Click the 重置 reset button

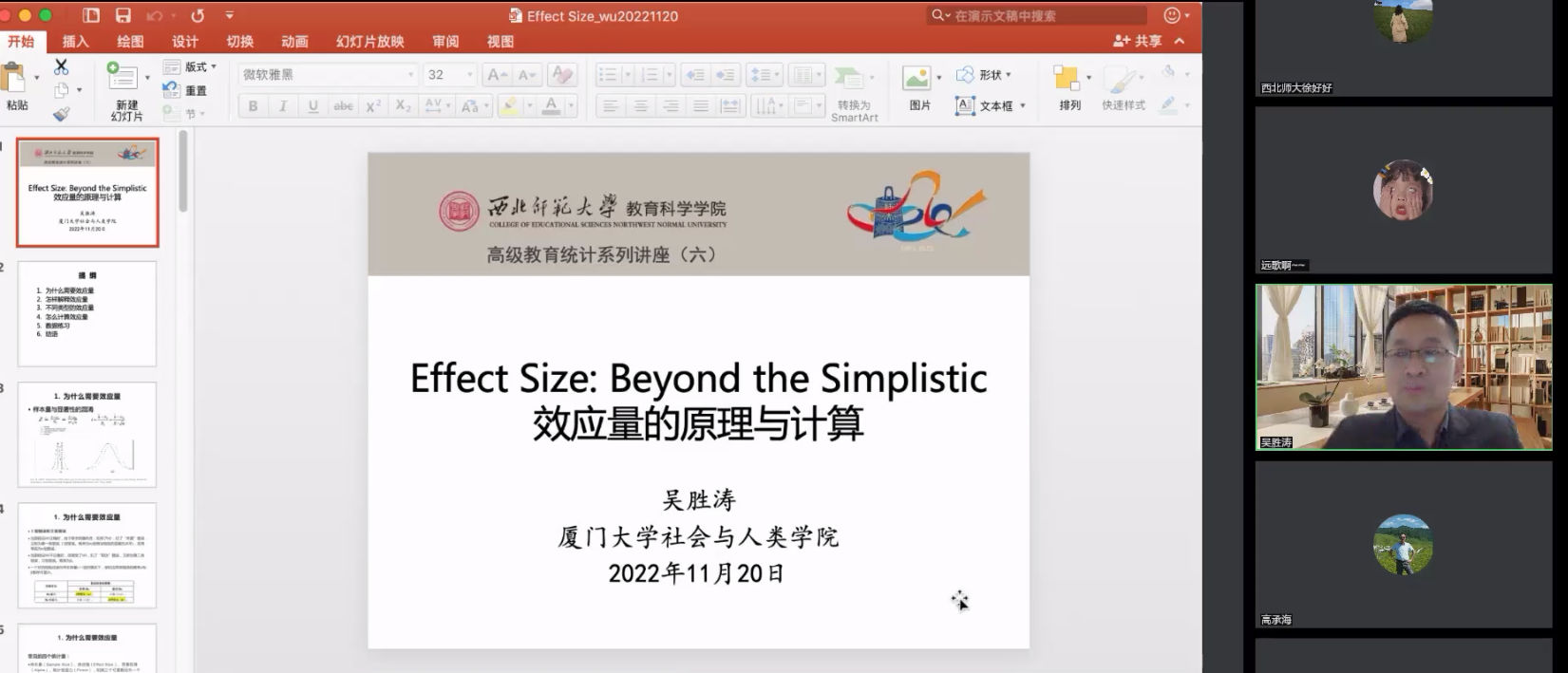pyautogui.click(x=185, y=90)
